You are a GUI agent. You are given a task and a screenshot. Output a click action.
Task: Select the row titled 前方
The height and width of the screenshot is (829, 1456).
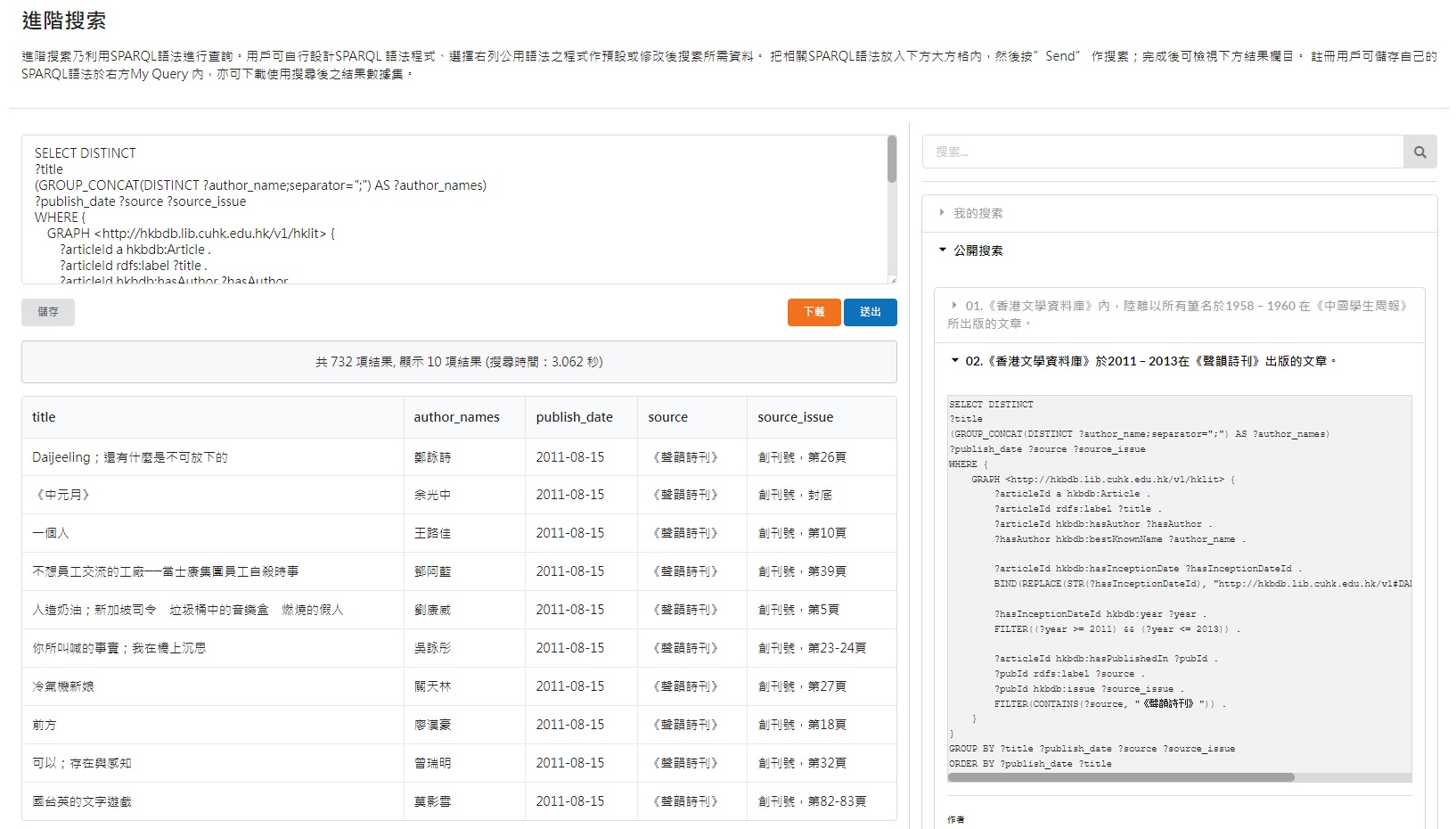pos(459,725)
